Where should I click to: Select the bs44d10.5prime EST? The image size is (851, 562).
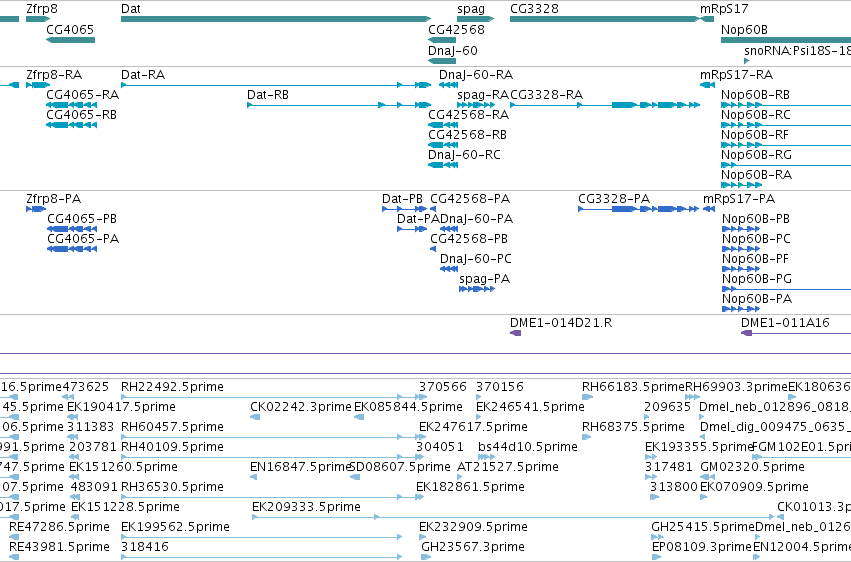pyautogui.click(x=486, y=457)
